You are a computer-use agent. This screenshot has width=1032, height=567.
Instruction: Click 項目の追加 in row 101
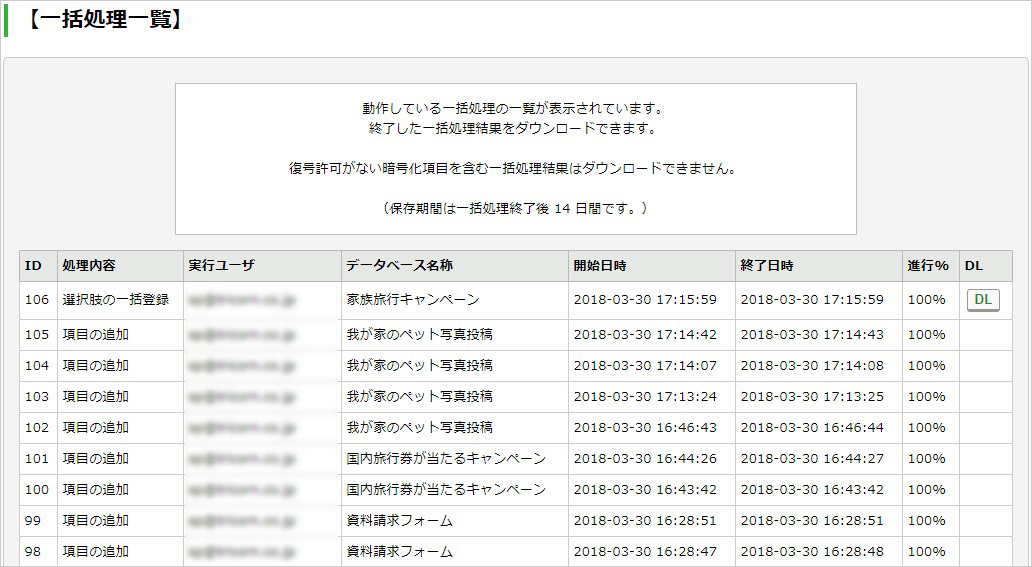click(95, 458)
